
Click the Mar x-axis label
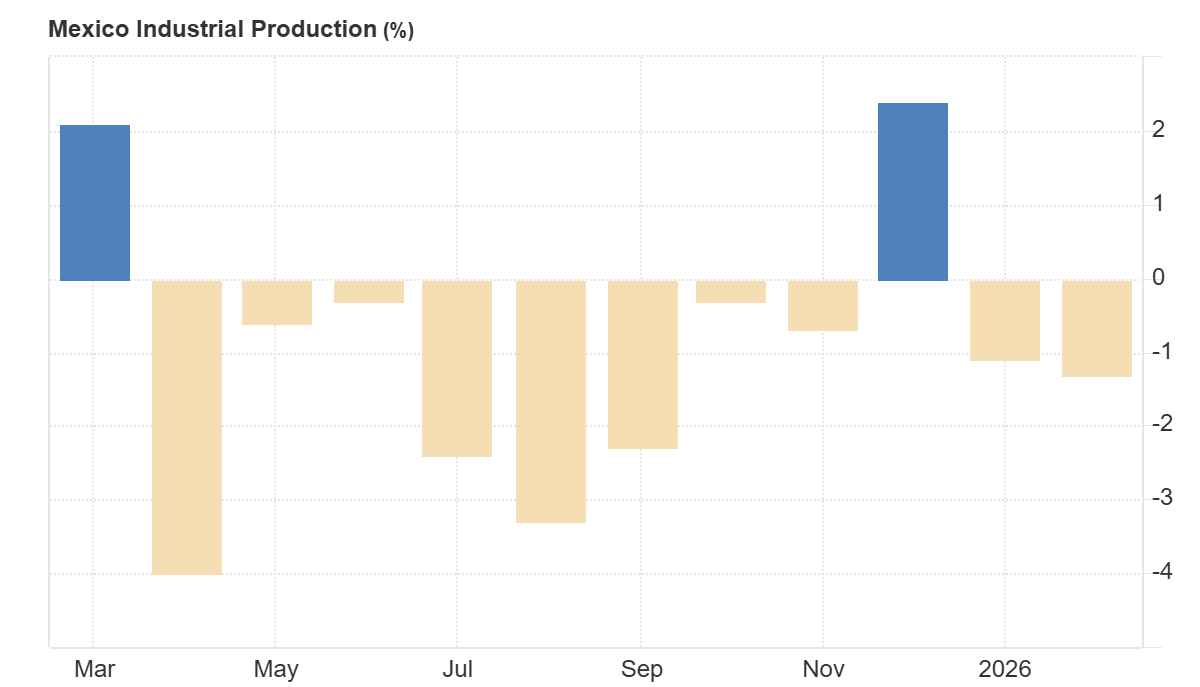[93, 669]
